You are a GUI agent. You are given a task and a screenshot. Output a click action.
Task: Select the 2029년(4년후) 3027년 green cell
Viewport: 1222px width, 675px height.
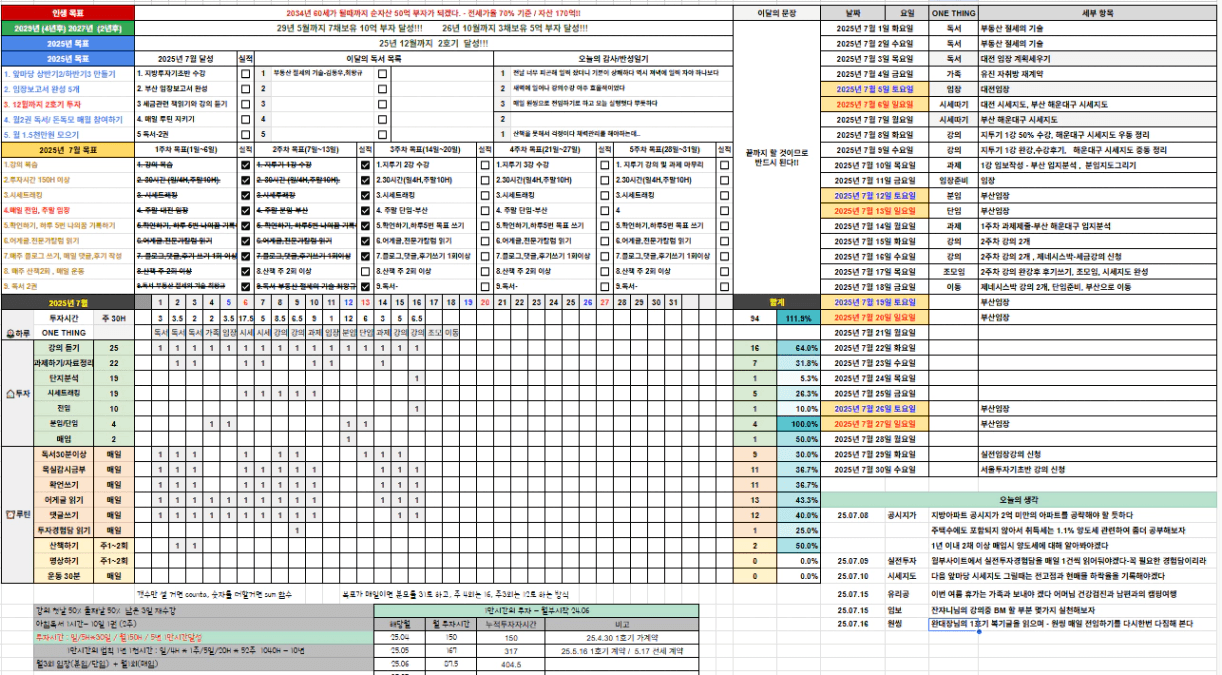click(x=66, y=28)
